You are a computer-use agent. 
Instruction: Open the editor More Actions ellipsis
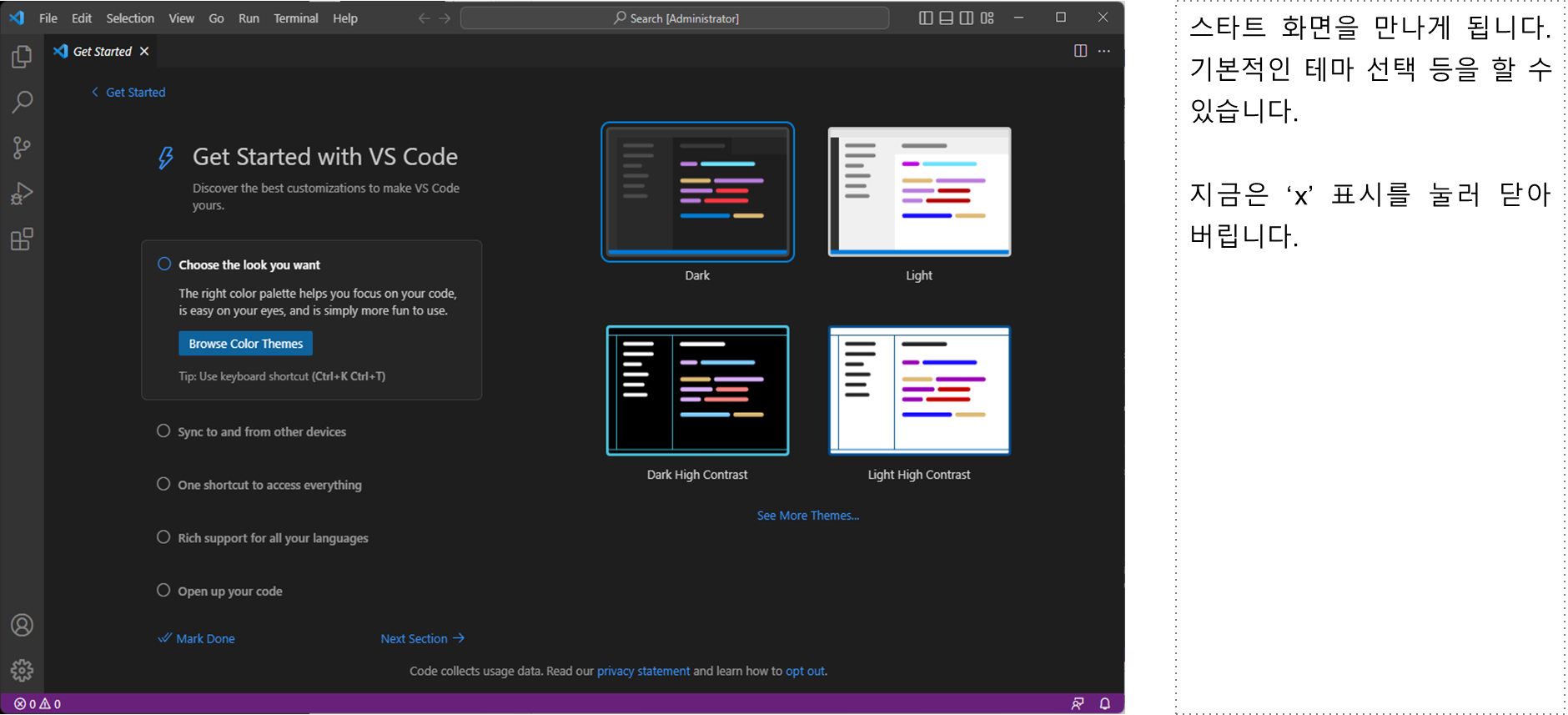(x=1104, y=51)
